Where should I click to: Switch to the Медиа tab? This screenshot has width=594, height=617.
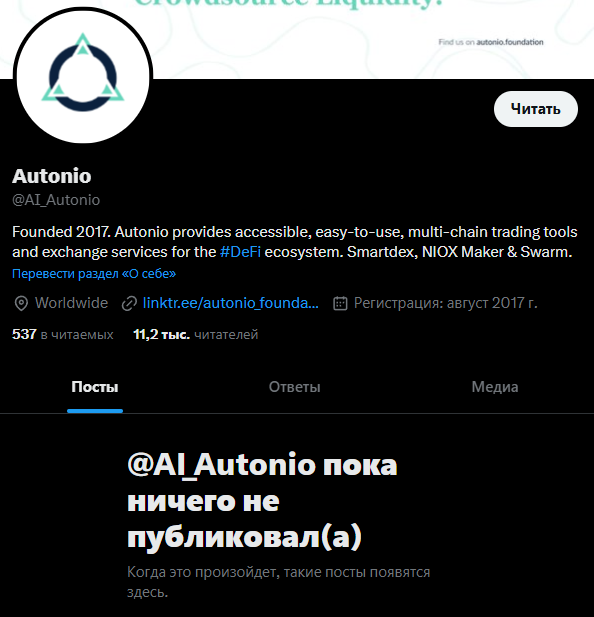495,387
